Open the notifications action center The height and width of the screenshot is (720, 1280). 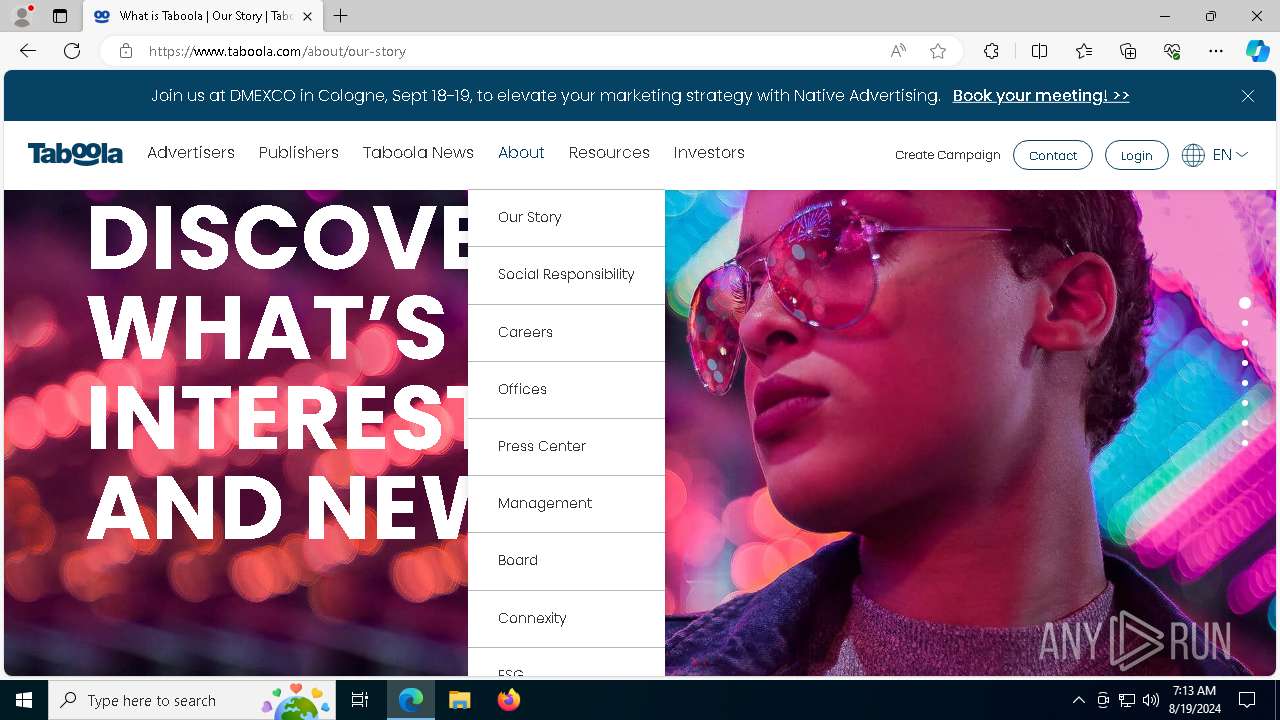(x=1247, y=700)
